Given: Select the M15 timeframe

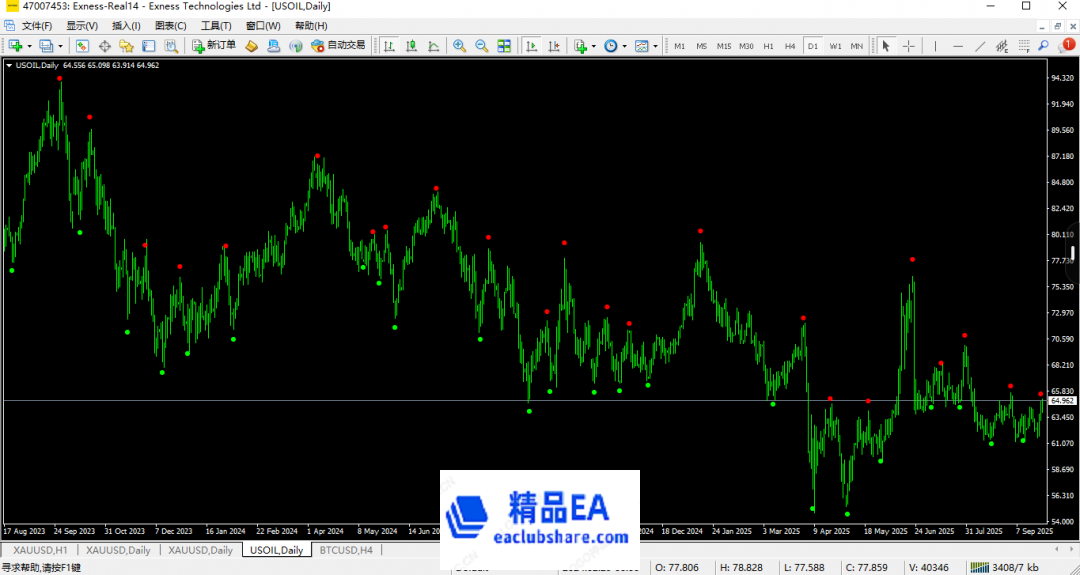Looking at the screenshot, I should coord(724,46).
